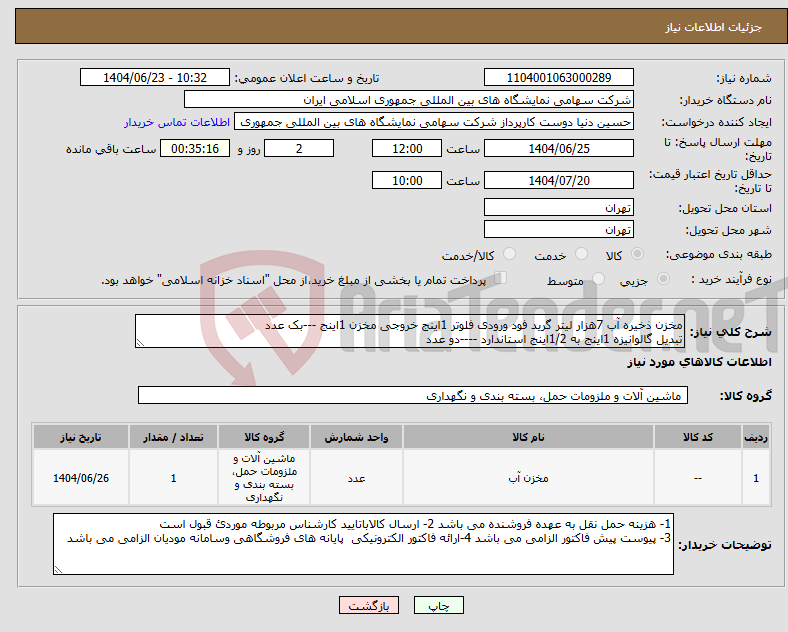Screen dimensions: 788x632
Task: Click the شماره نیاز label
Action: (x=744, y=78)
